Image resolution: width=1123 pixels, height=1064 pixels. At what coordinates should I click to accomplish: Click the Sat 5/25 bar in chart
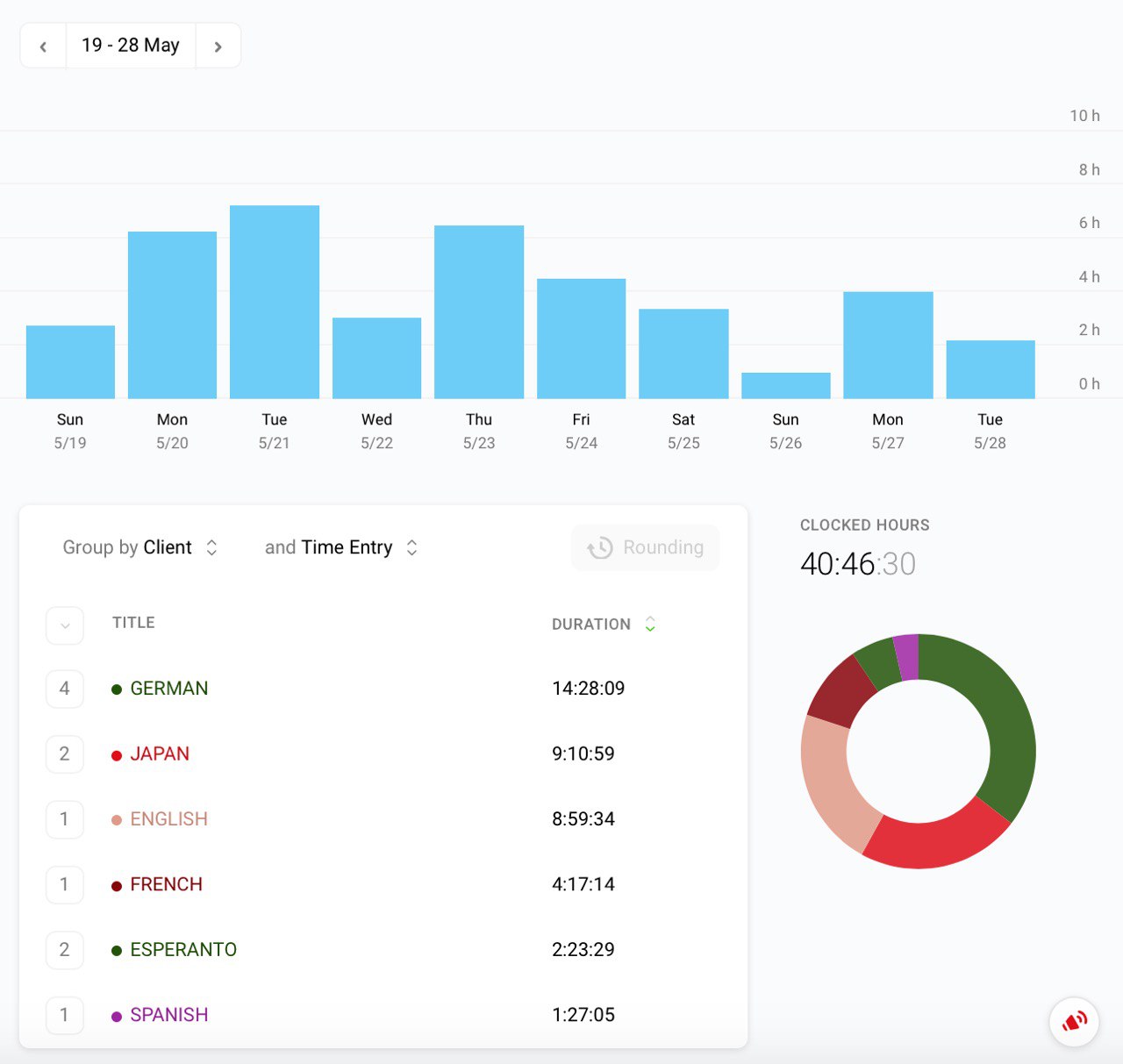coord(683,353)
